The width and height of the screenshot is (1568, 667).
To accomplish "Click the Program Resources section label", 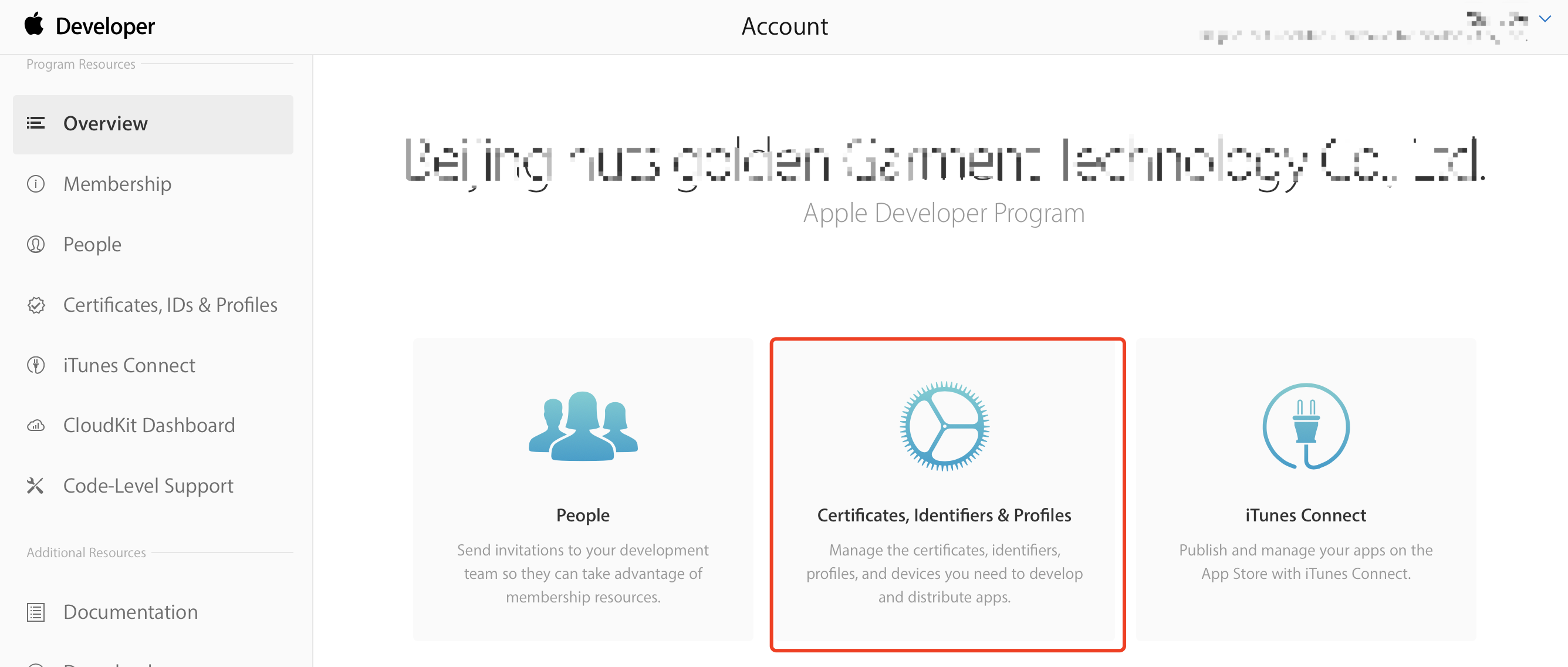I will click(x=80, y=64).
